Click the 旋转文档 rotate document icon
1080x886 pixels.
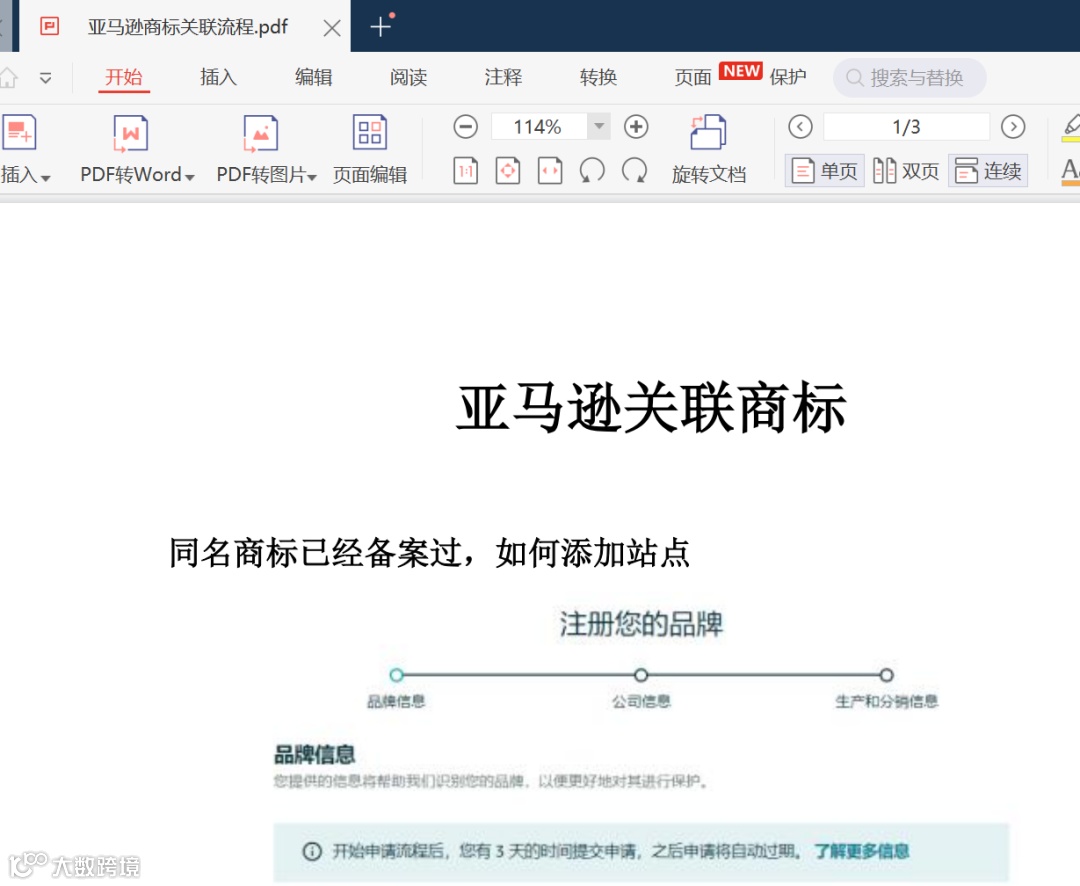pos(709,132)
